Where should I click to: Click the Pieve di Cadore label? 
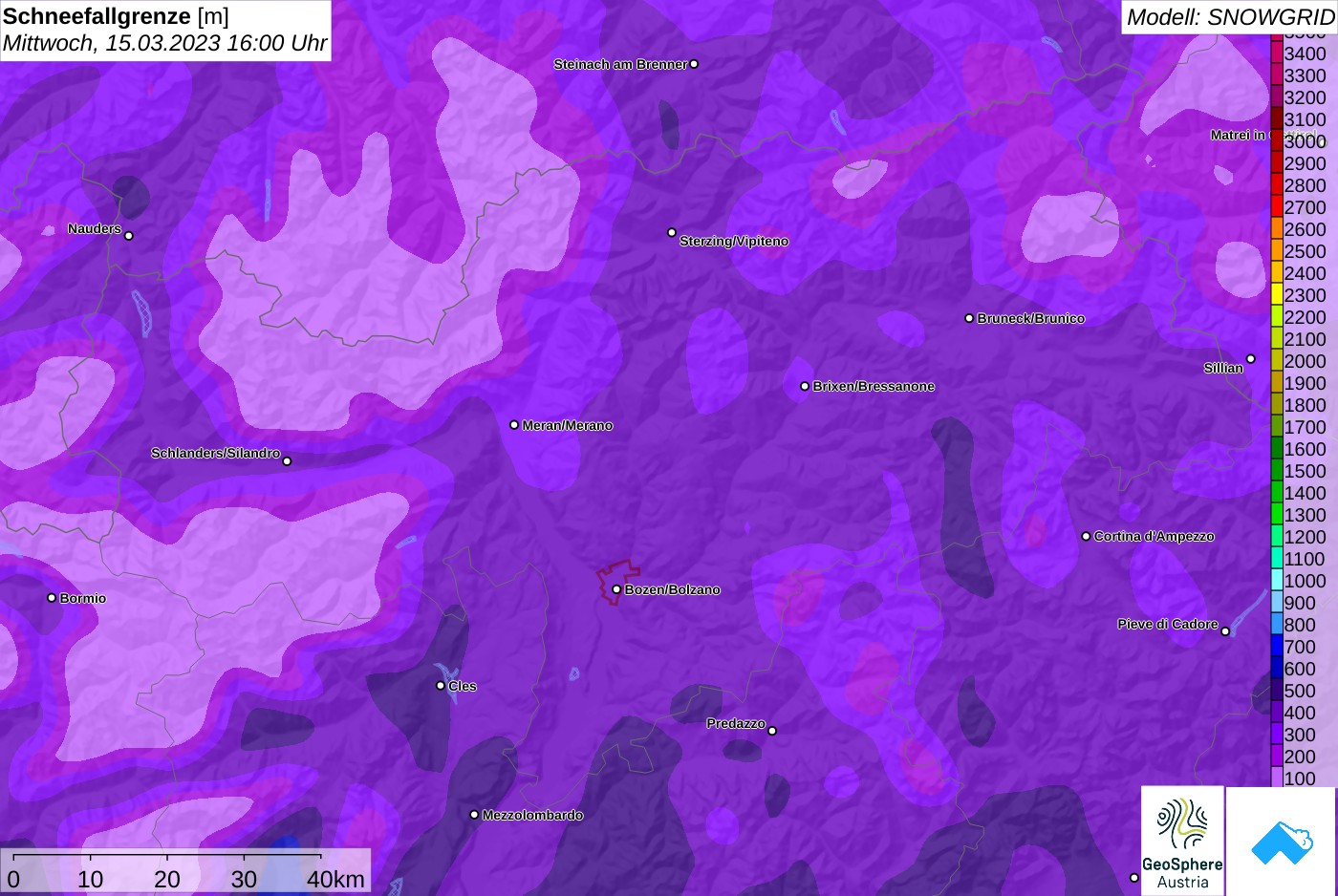(1168, 625)
